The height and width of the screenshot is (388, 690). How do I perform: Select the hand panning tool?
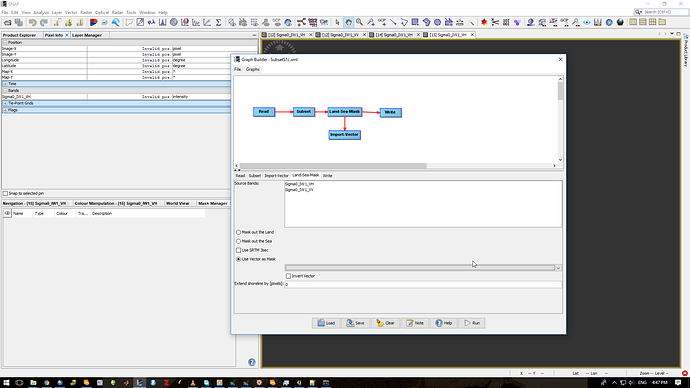click(x=349, y=22)
